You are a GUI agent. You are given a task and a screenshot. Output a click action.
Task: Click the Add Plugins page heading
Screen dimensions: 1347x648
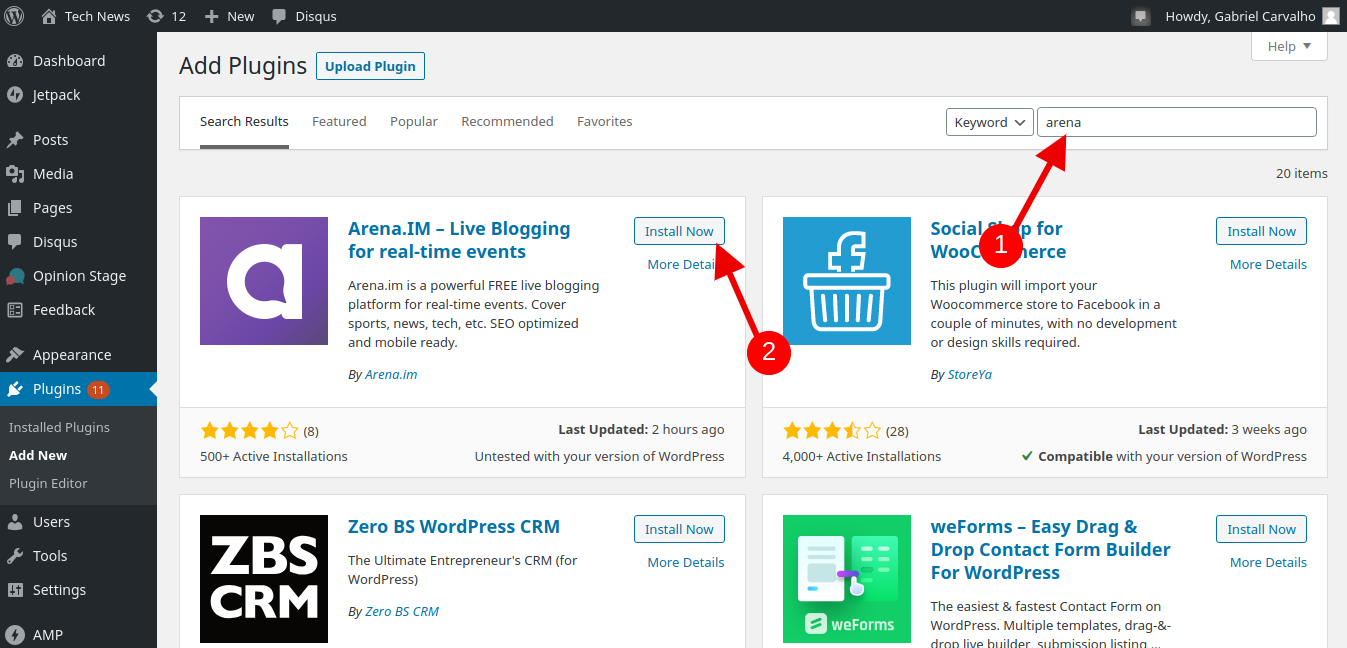(243, 66)
